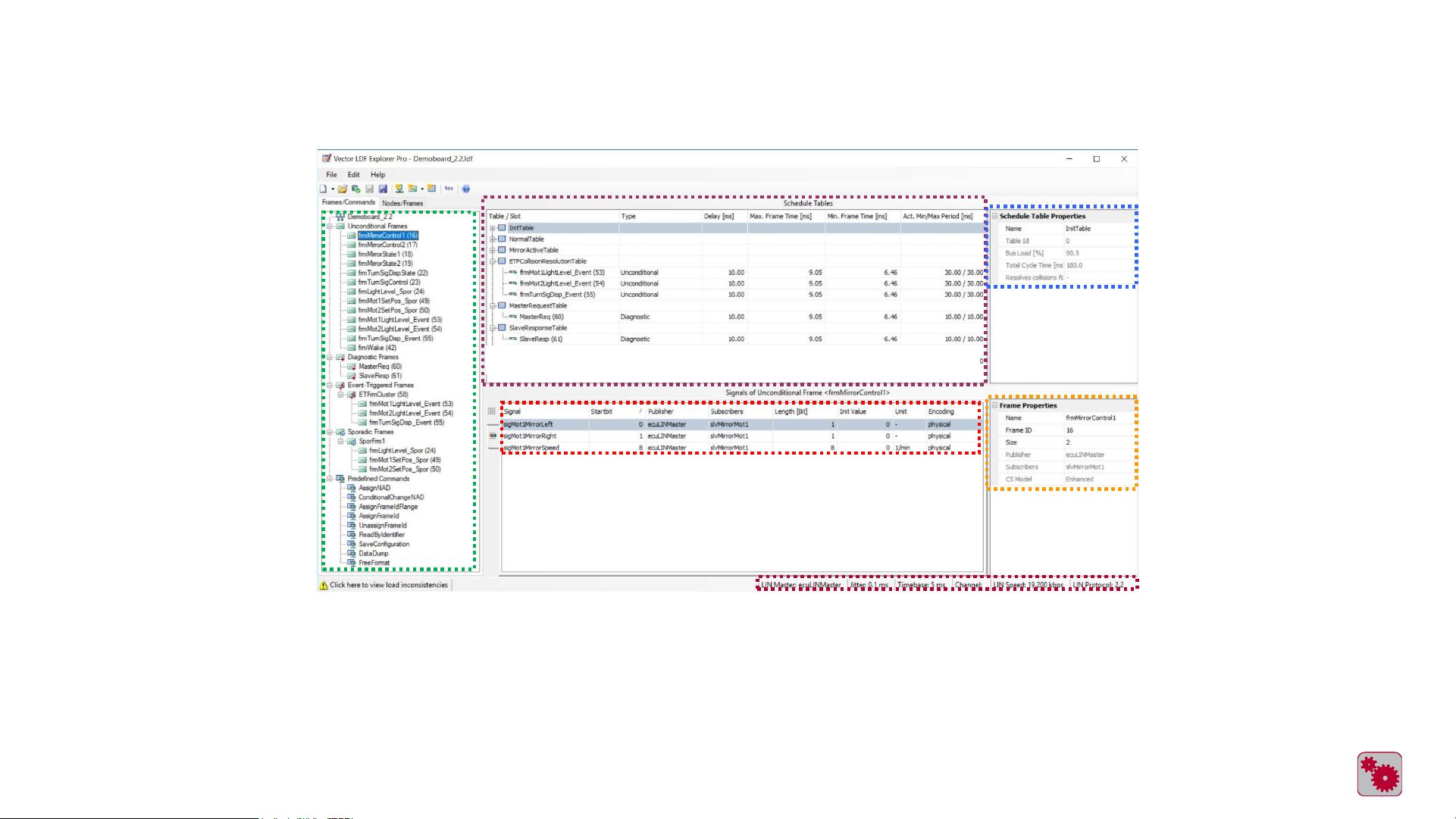Select frmMirrorState1 (18) in the tree
The width and height of the screenshot is (1456, 819).
[x=385, y=254]
